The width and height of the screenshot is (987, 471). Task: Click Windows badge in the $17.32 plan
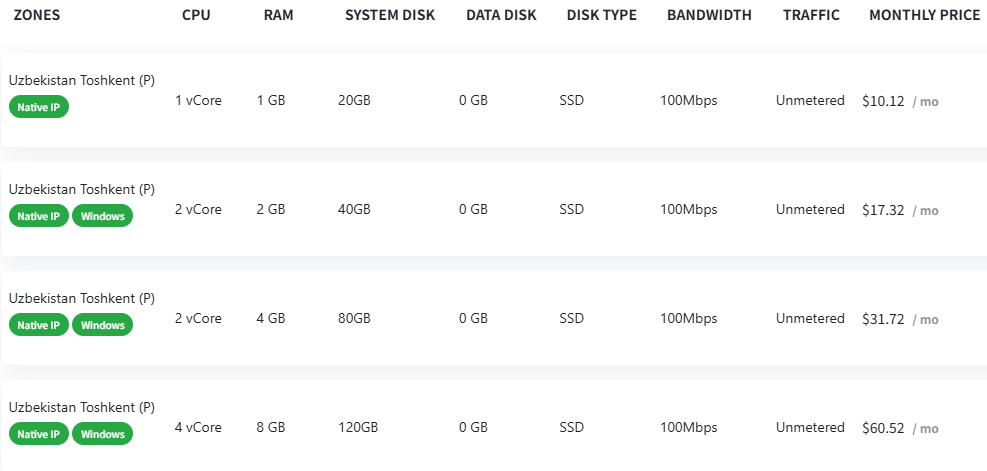tap(102, 216)
